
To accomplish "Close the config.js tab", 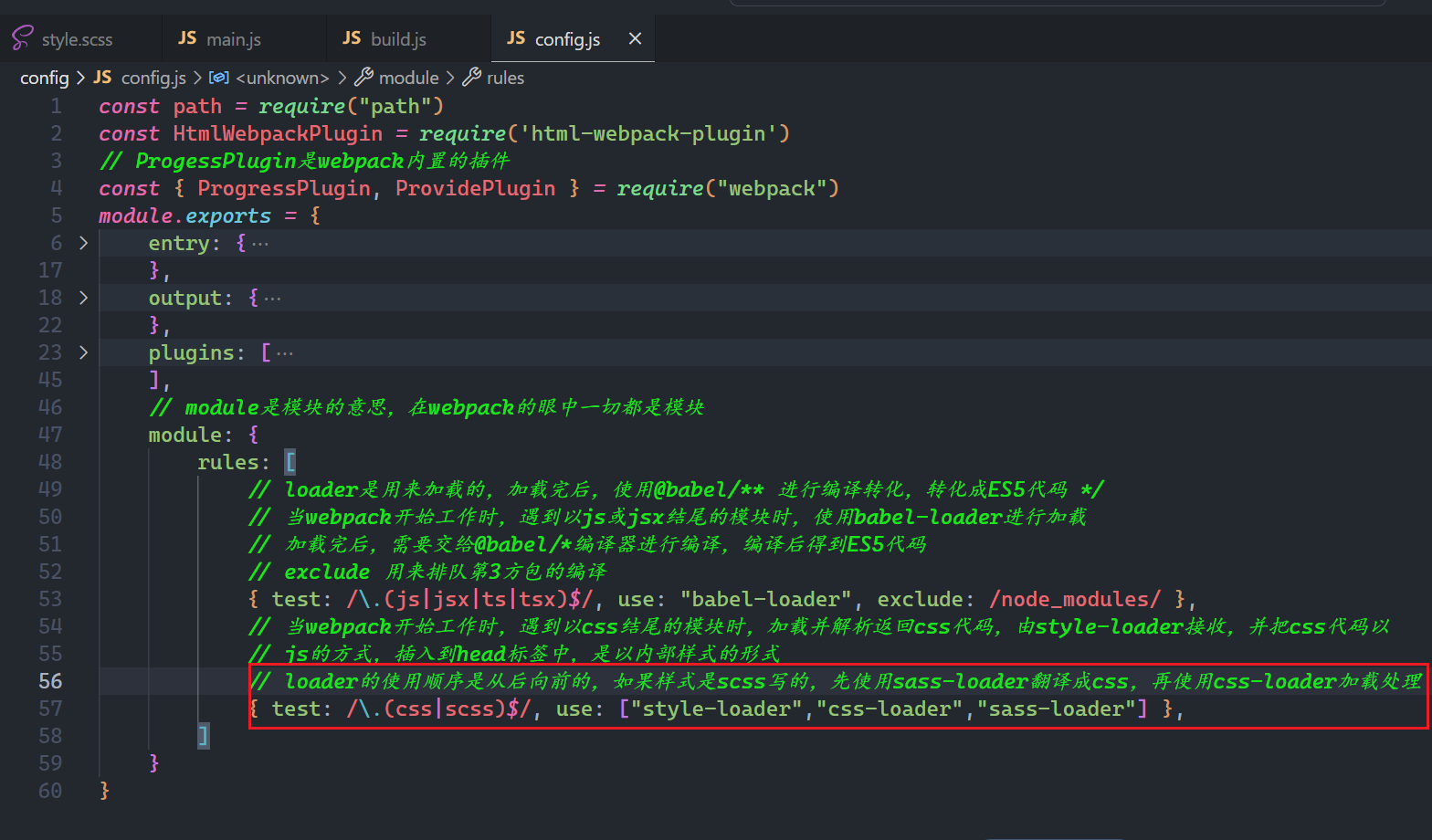I will pos(636,38).
